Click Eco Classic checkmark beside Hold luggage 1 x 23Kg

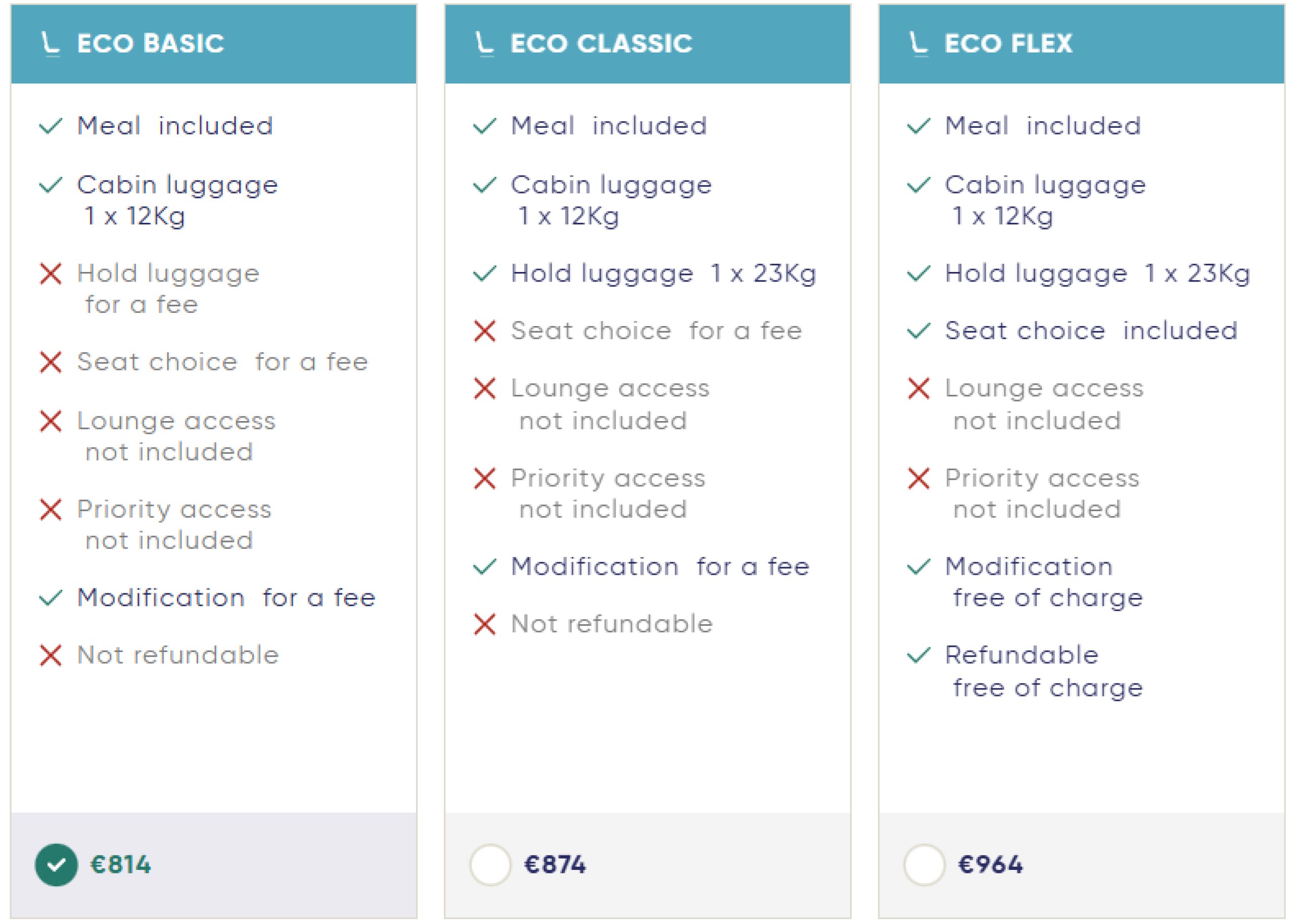tap(485, 273)
